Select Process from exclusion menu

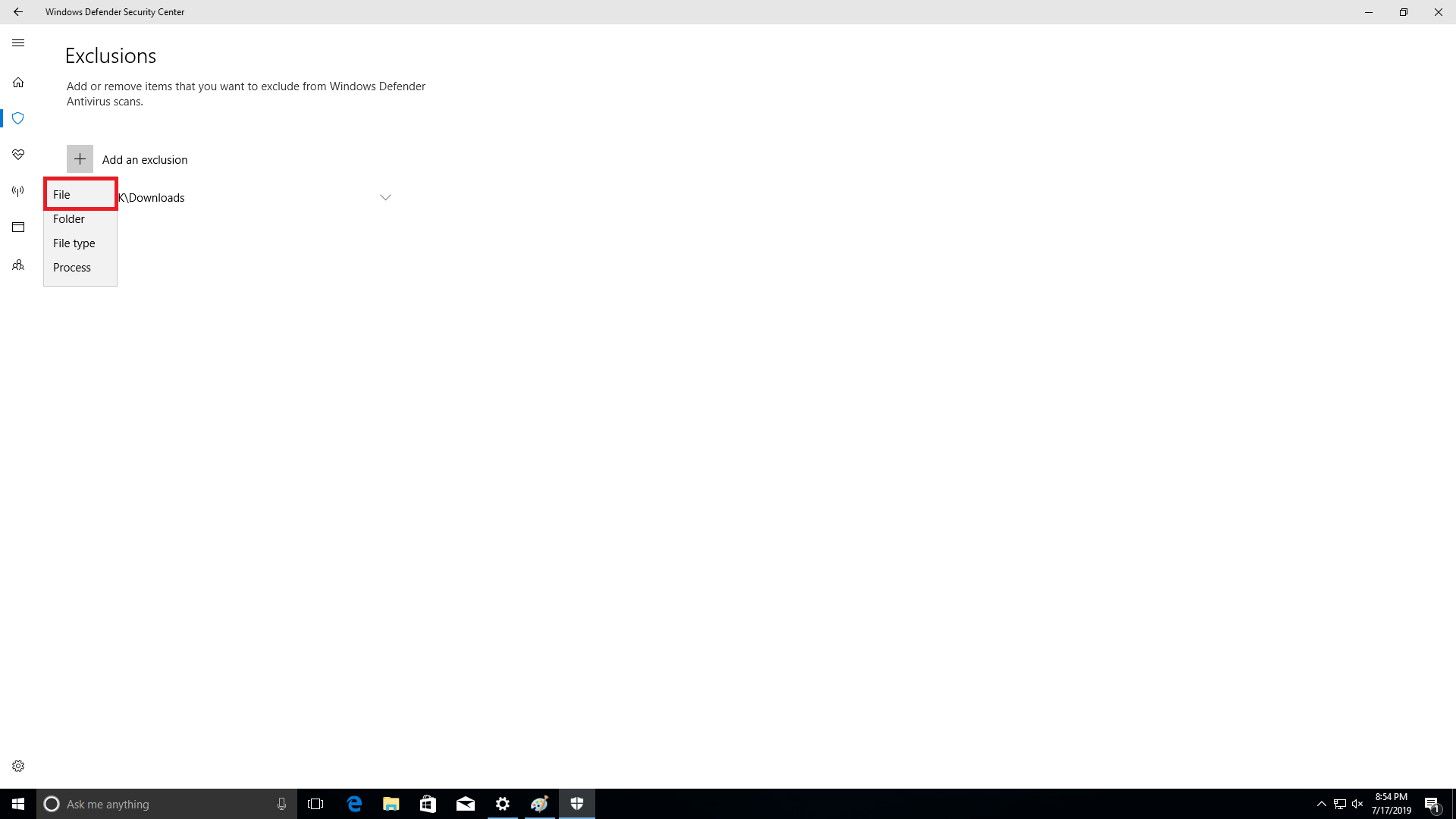(80, 268)
